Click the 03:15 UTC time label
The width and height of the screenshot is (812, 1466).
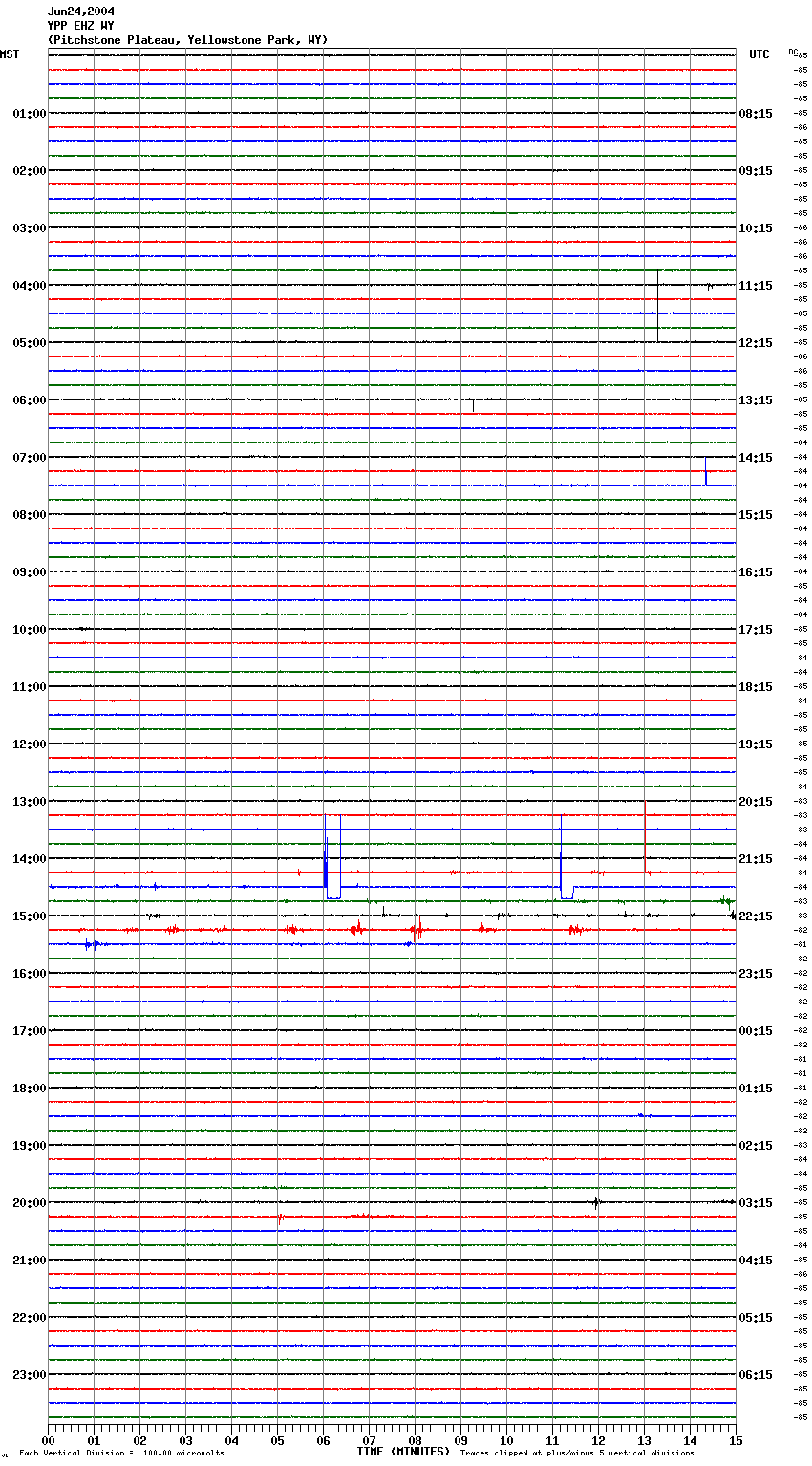tap(756, 1203)
